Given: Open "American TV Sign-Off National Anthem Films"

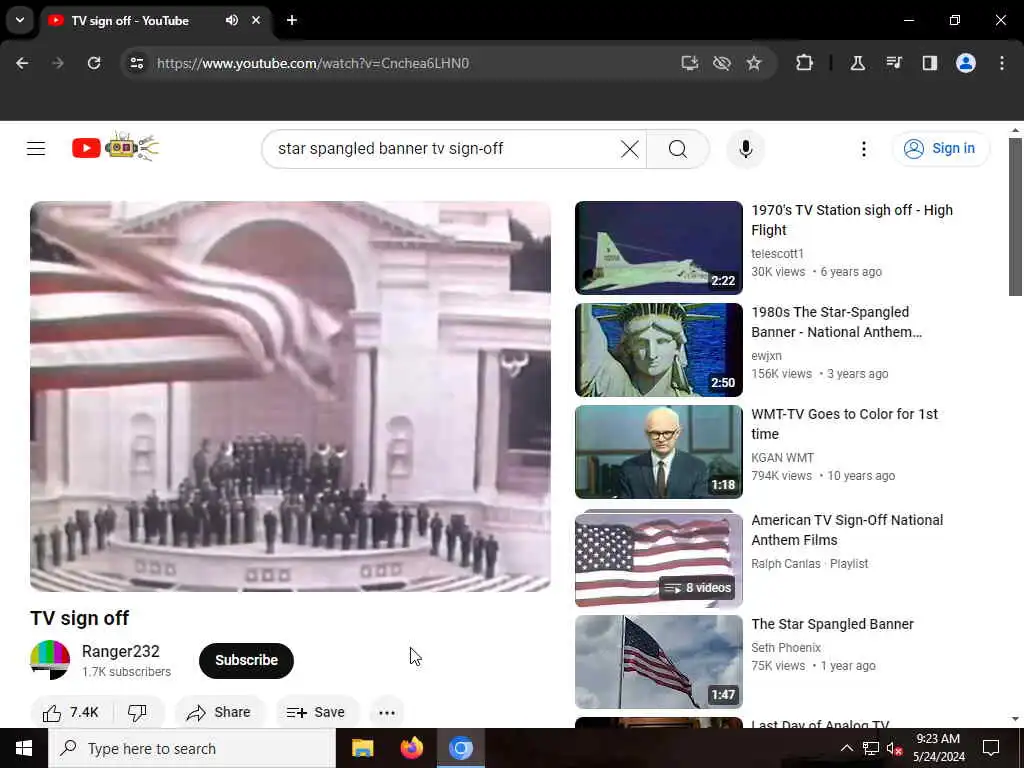Looking at the screenshot, I should click(x=847, y=530).
